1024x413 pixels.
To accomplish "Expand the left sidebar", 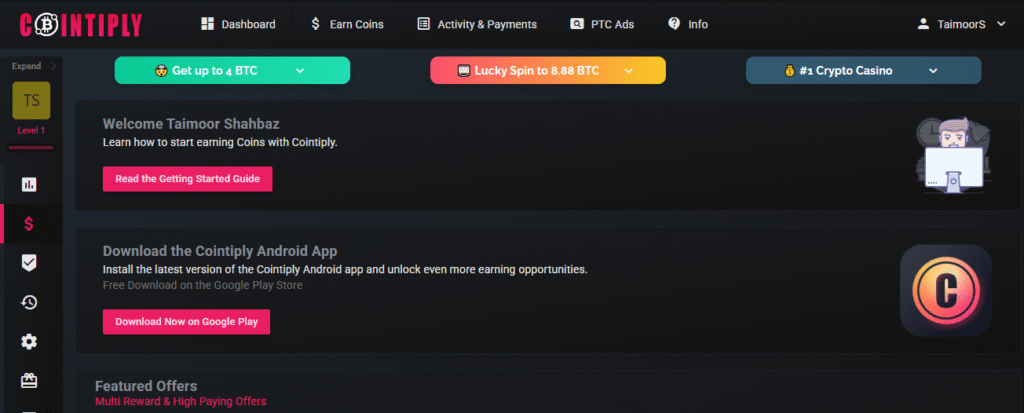I will pos(34,66).
